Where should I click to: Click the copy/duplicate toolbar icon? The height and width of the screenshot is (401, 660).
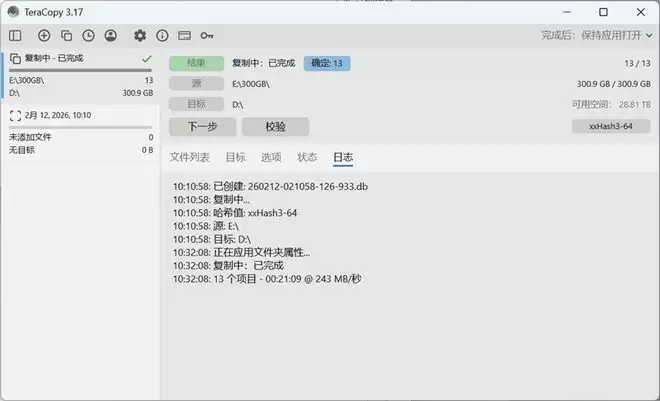(x=66, y=36)
